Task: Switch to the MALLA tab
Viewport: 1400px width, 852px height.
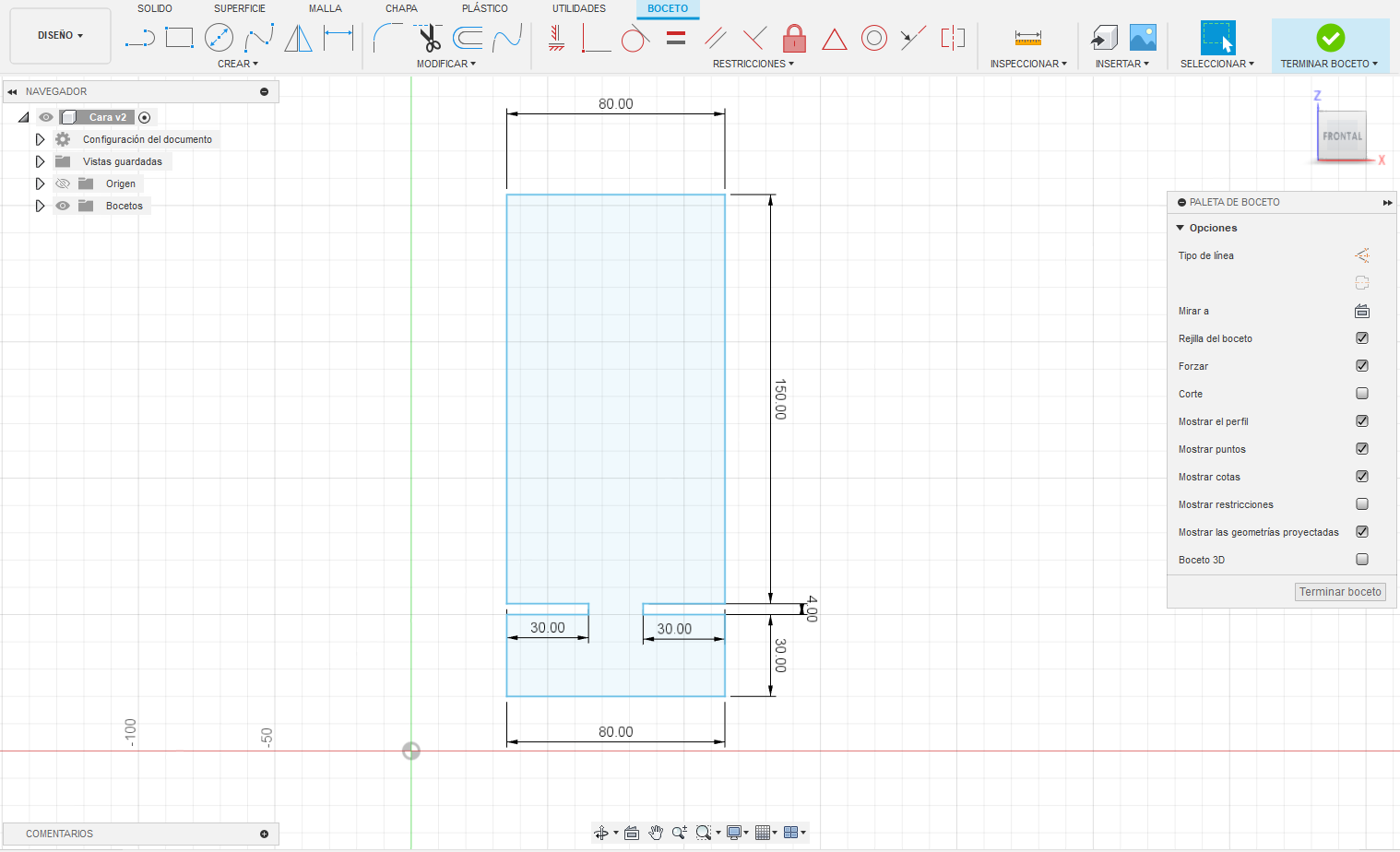Action: 326,8
